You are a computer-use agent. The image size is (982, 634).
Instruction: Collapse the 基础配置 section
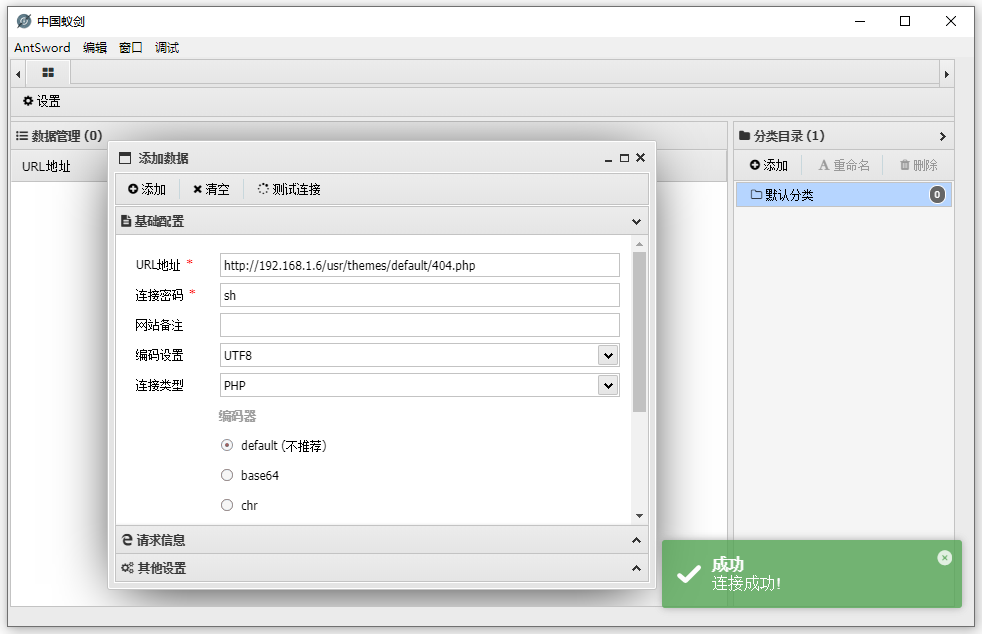click(636, 221)
